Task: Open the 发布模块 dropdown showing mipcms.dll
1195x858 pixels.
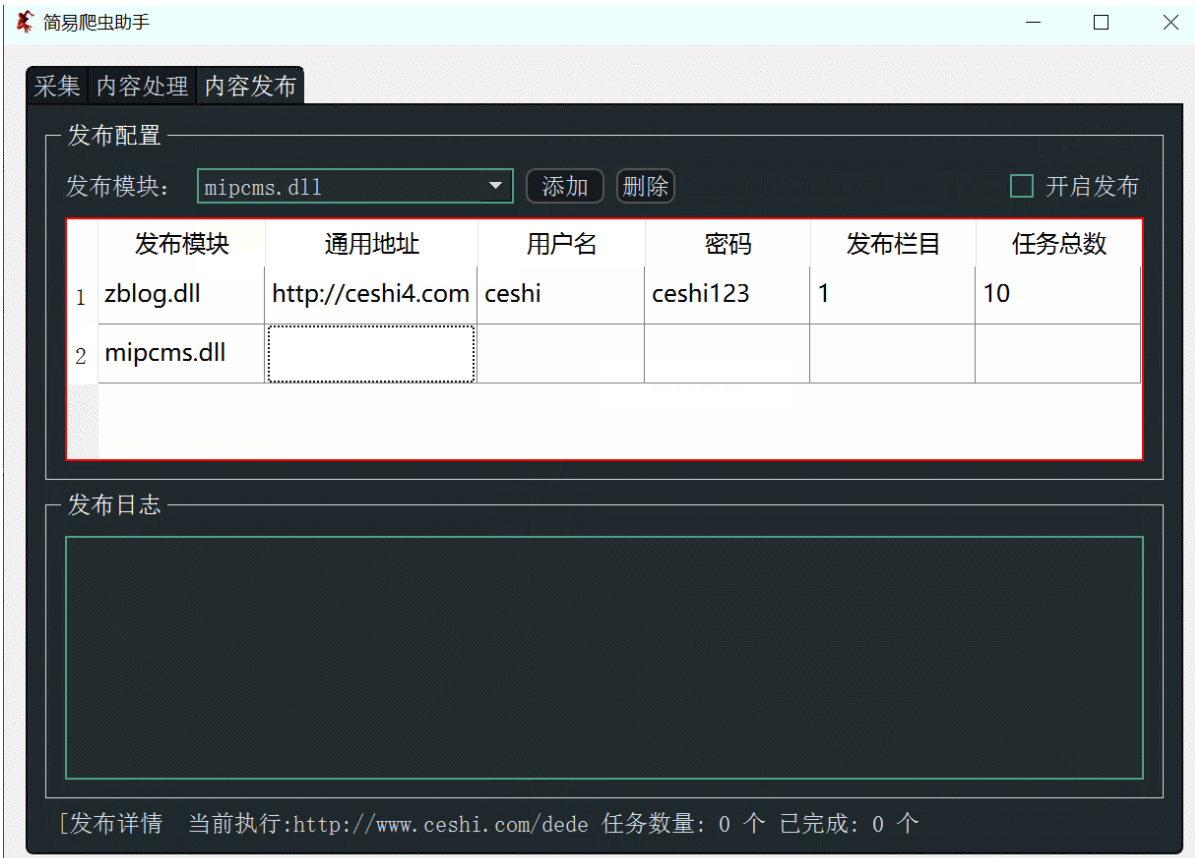Action: (x=355, y=186)
